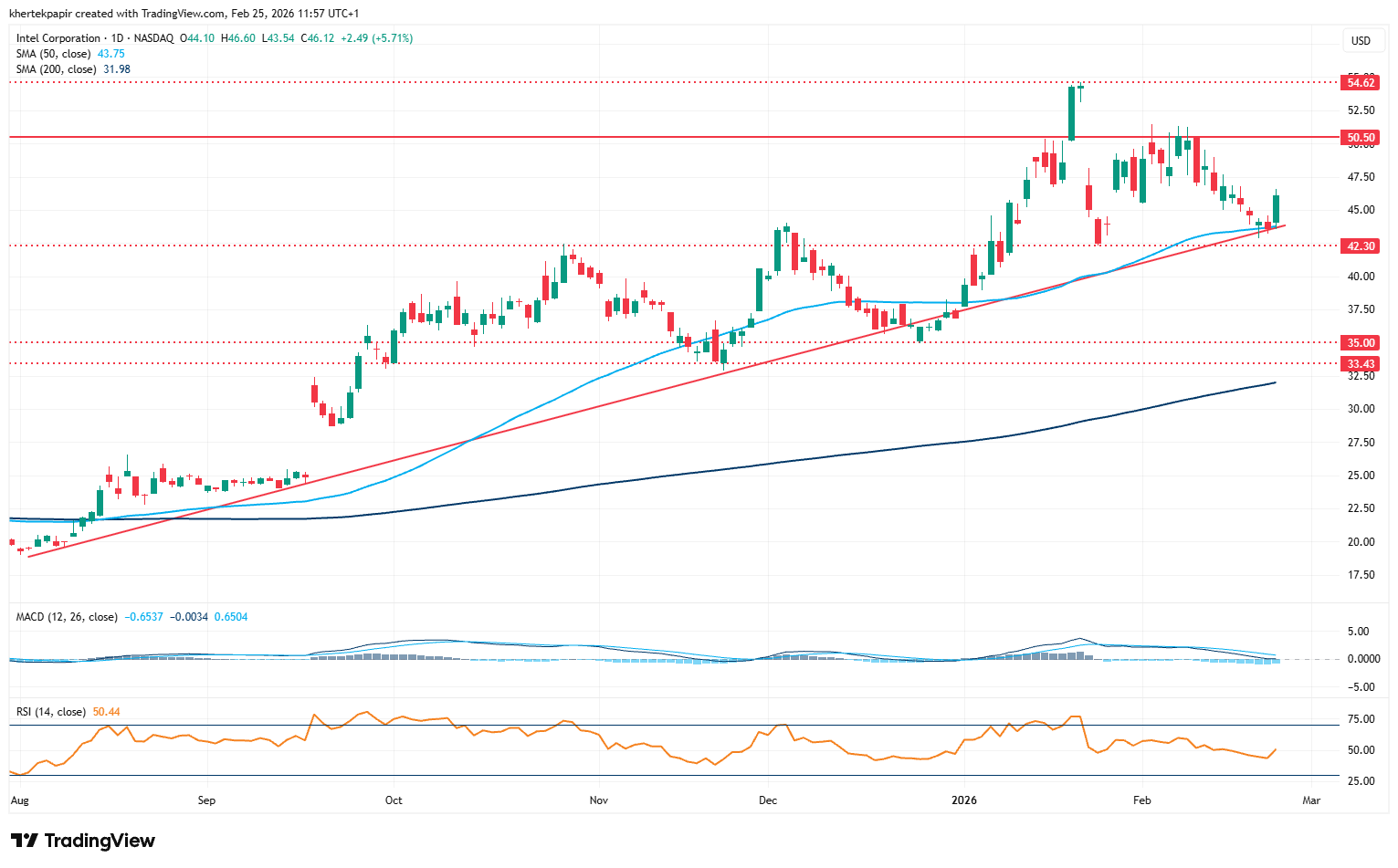1398x868 pixels.
Task: Click the 50.50 resistance price tag
Action: (1360, 138)
